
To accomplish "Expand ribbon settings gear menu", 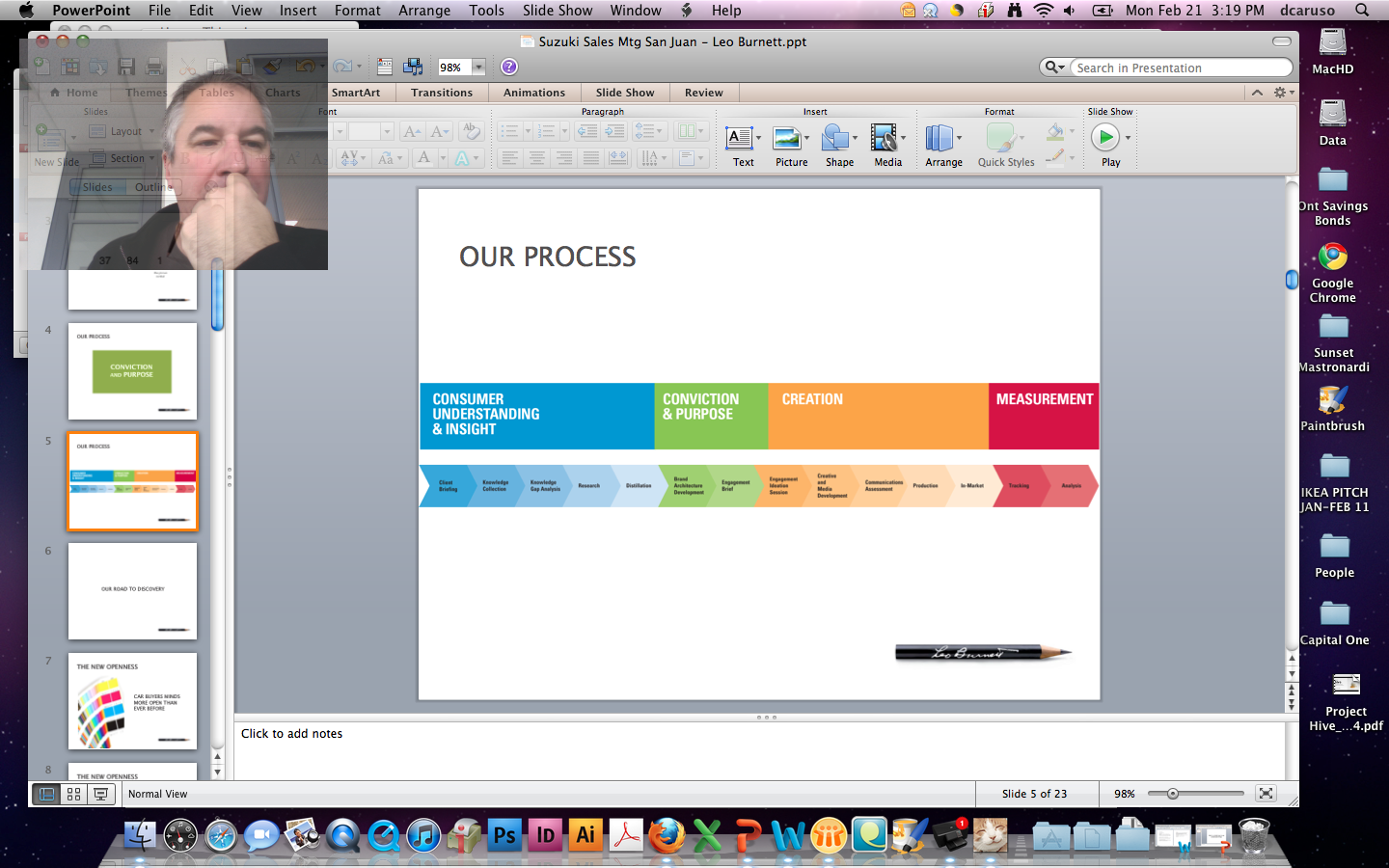I will pyautogui.click(x=1282, y=93).
